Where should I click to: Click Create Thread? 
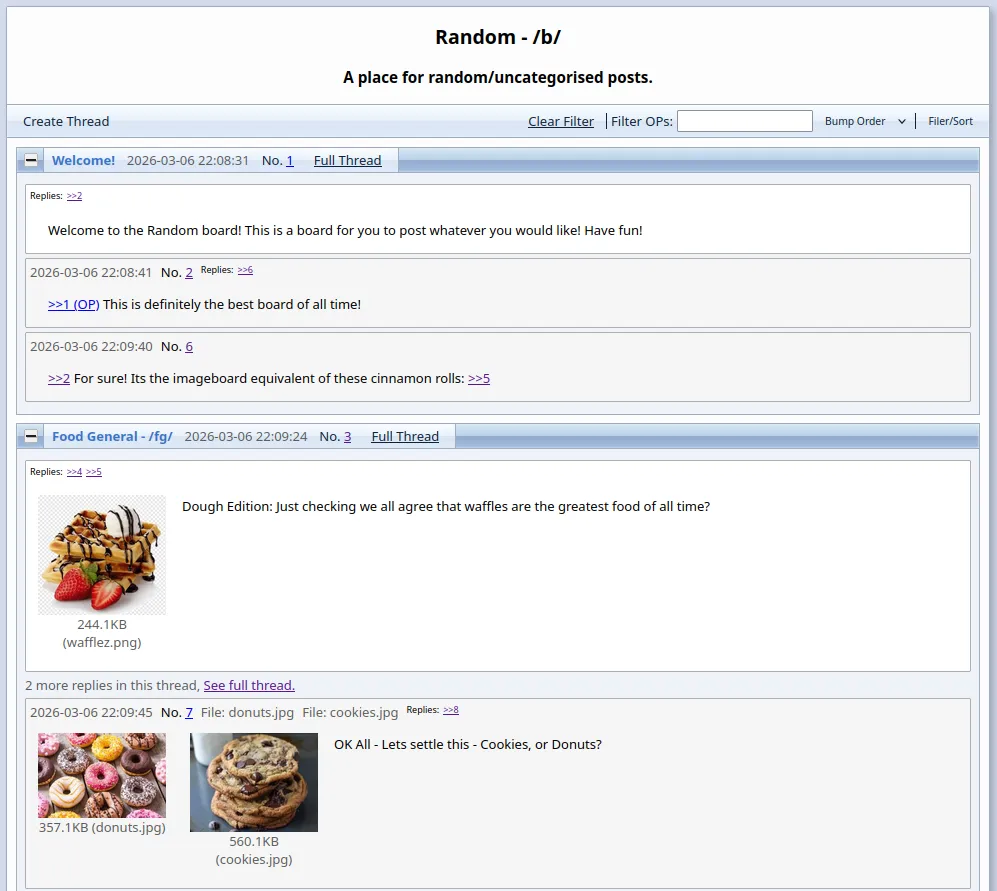pos(66,121)
